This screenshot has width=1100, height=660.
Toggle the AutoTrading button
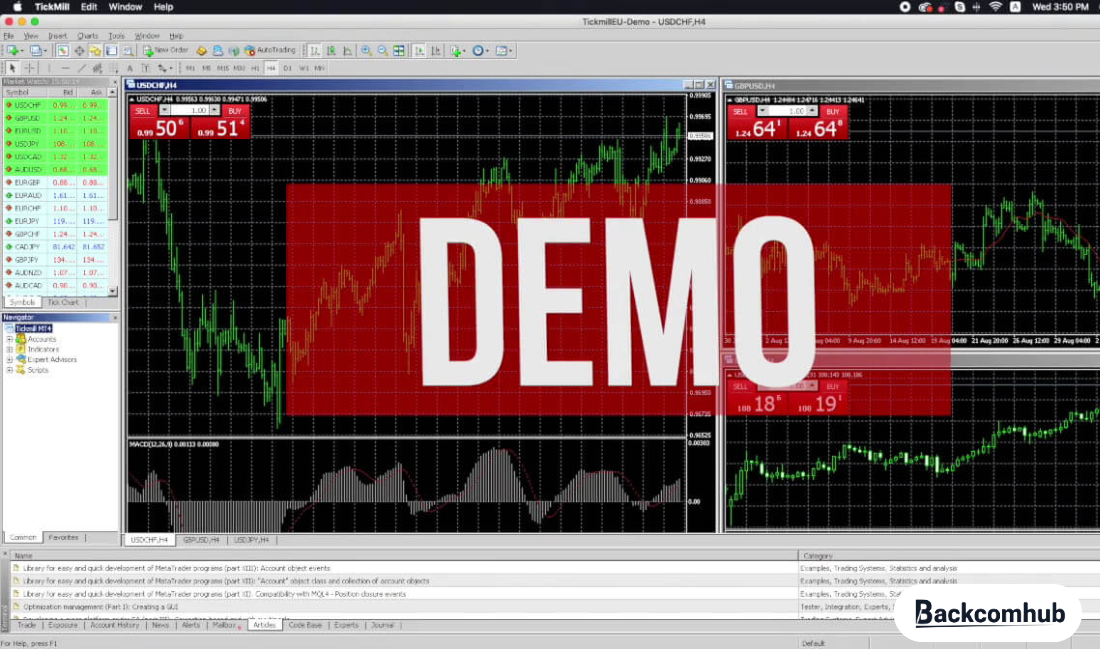269,50
